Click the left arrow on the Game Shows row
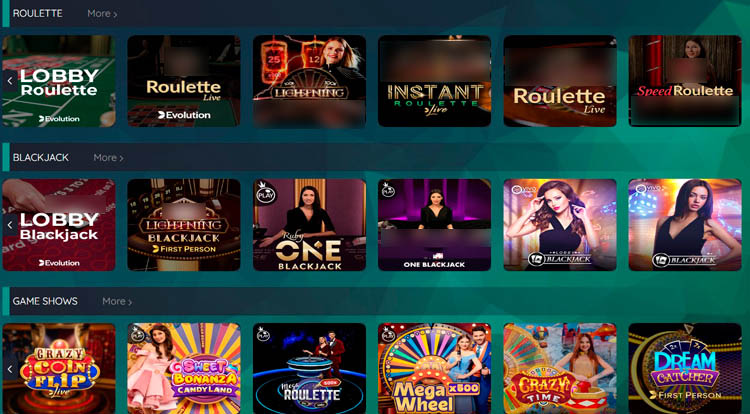The width and height of the screenshot is (750, 414). 10,369
